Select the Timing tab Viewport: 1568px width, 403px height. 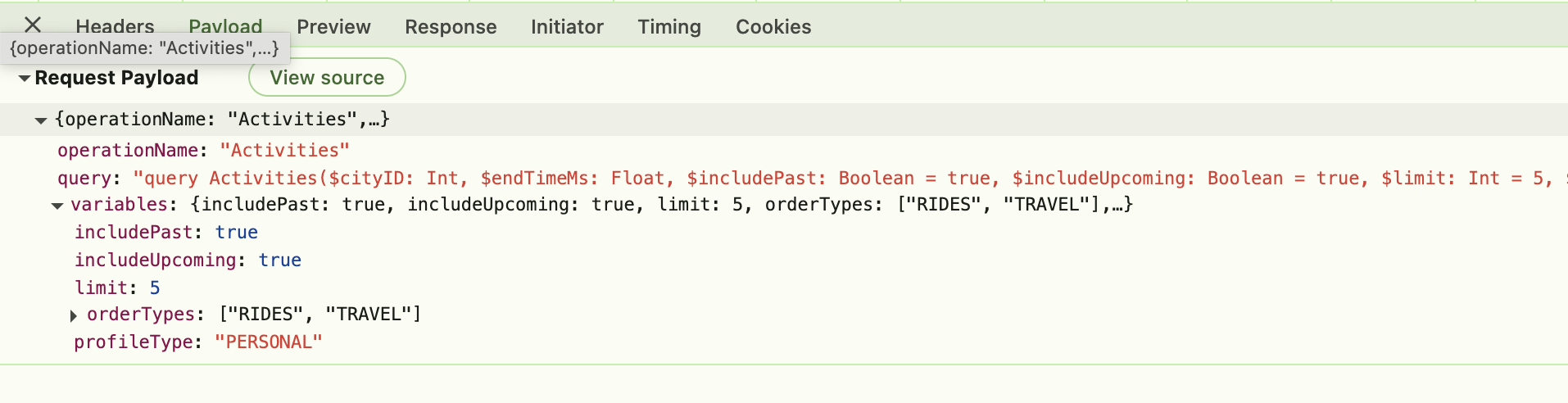pos(669,27)
